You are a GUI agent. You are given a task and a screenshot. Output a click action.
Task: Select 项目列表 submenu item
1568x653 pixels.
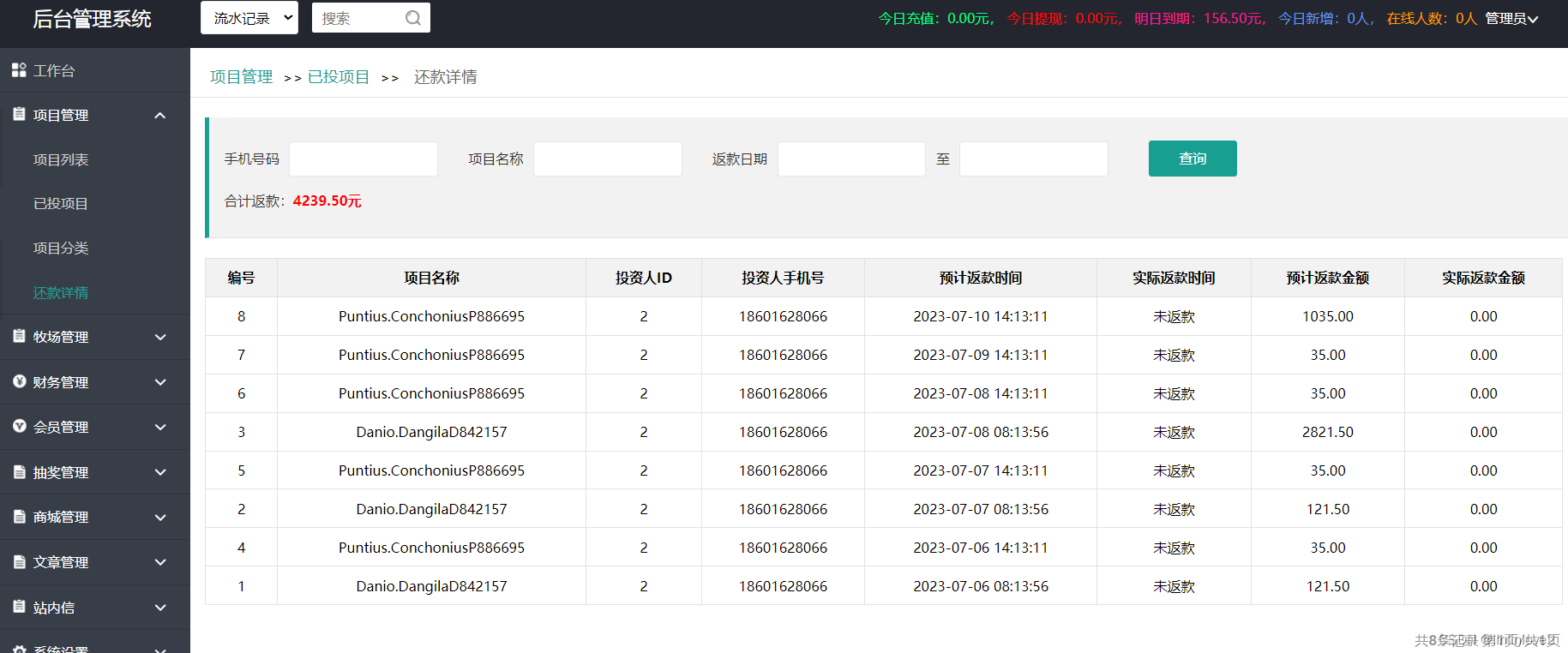point(61,159)
